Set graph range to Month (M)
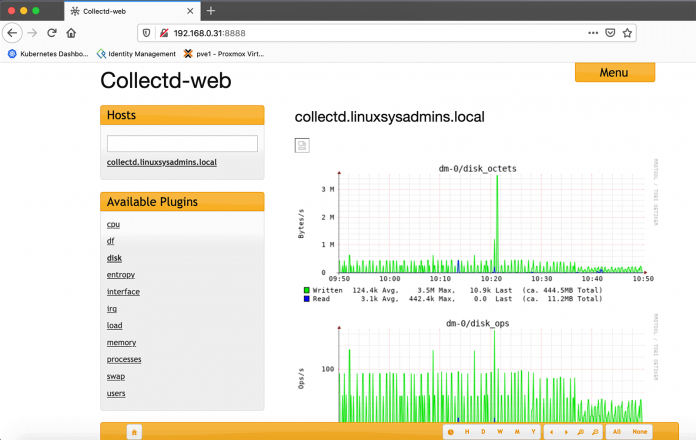This screenshot has height=440, width=696. 517,432
